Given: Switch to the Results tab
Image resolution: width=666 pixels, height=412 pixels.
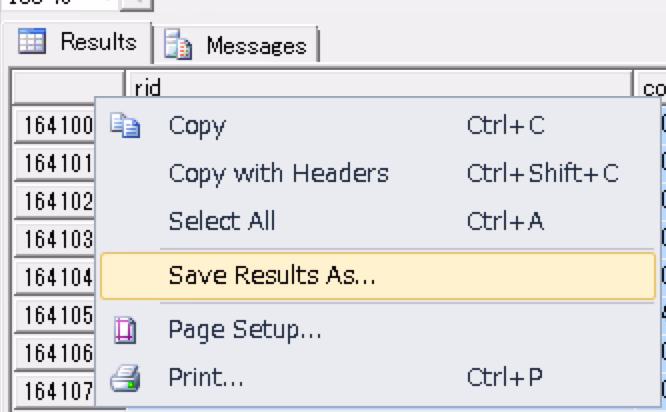Looking at the screenshot, I should point(79,42).
